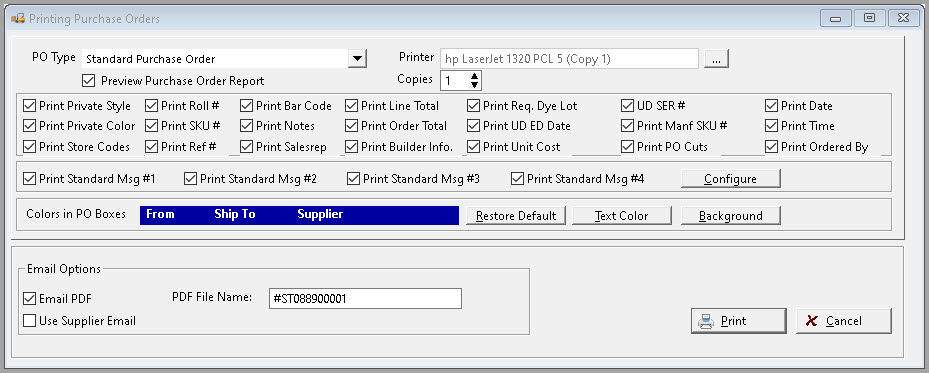Toggle Print Time checkbox

point(771,126)
